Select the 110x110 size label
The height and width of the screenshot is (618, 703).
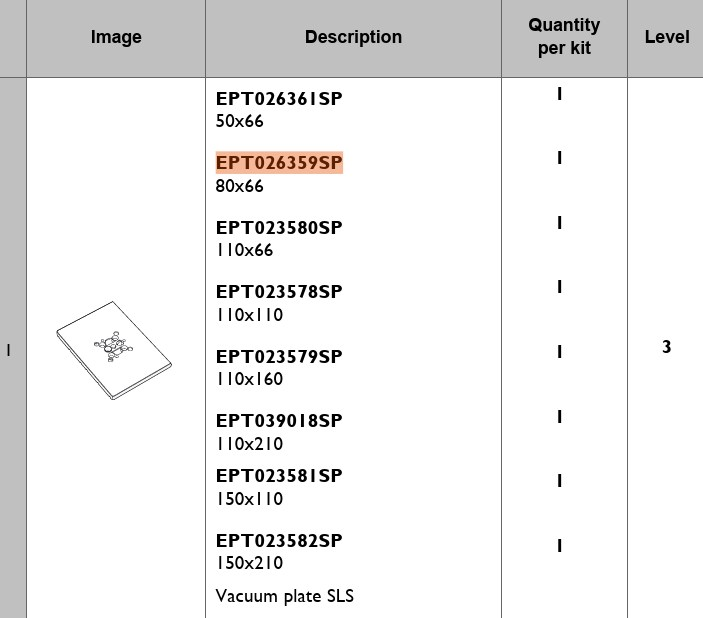[x=249, y=315]
